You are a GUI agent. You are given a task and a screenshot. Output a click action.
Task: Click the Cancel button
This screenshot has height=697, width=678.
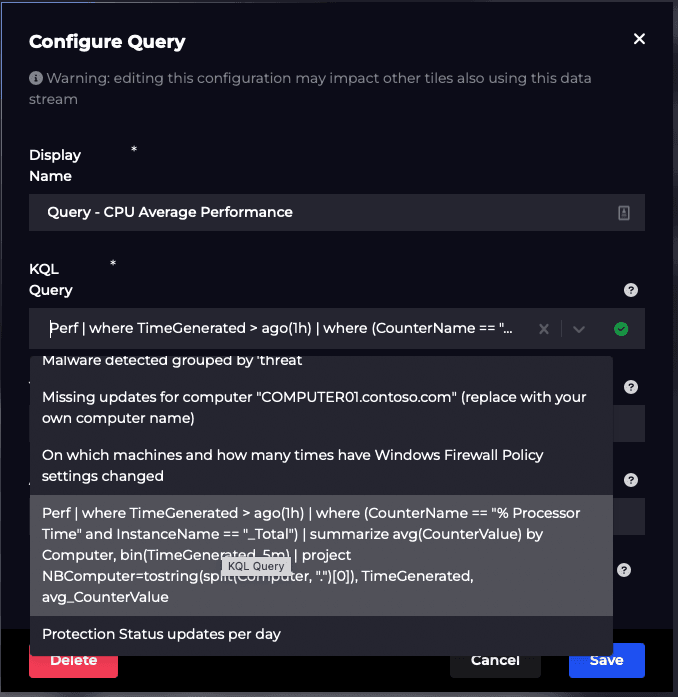pos(494,660)
